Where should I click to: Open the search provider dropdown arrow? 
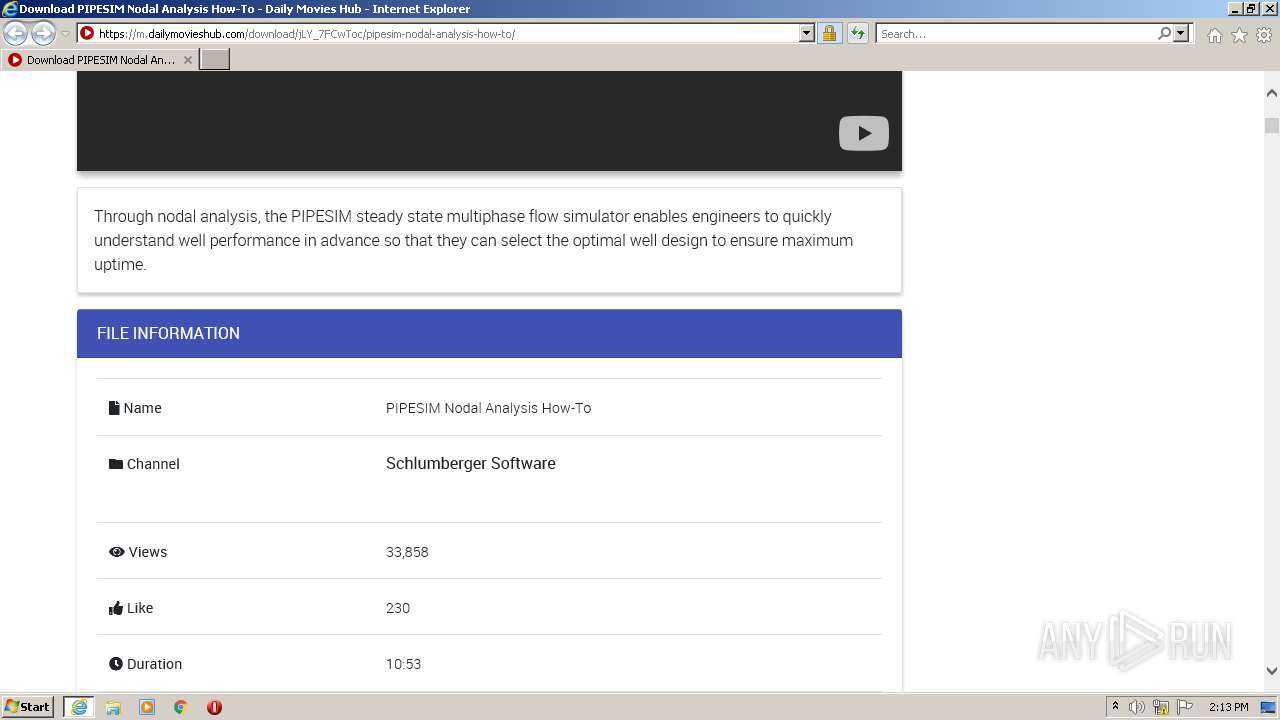pos(1181,33)
